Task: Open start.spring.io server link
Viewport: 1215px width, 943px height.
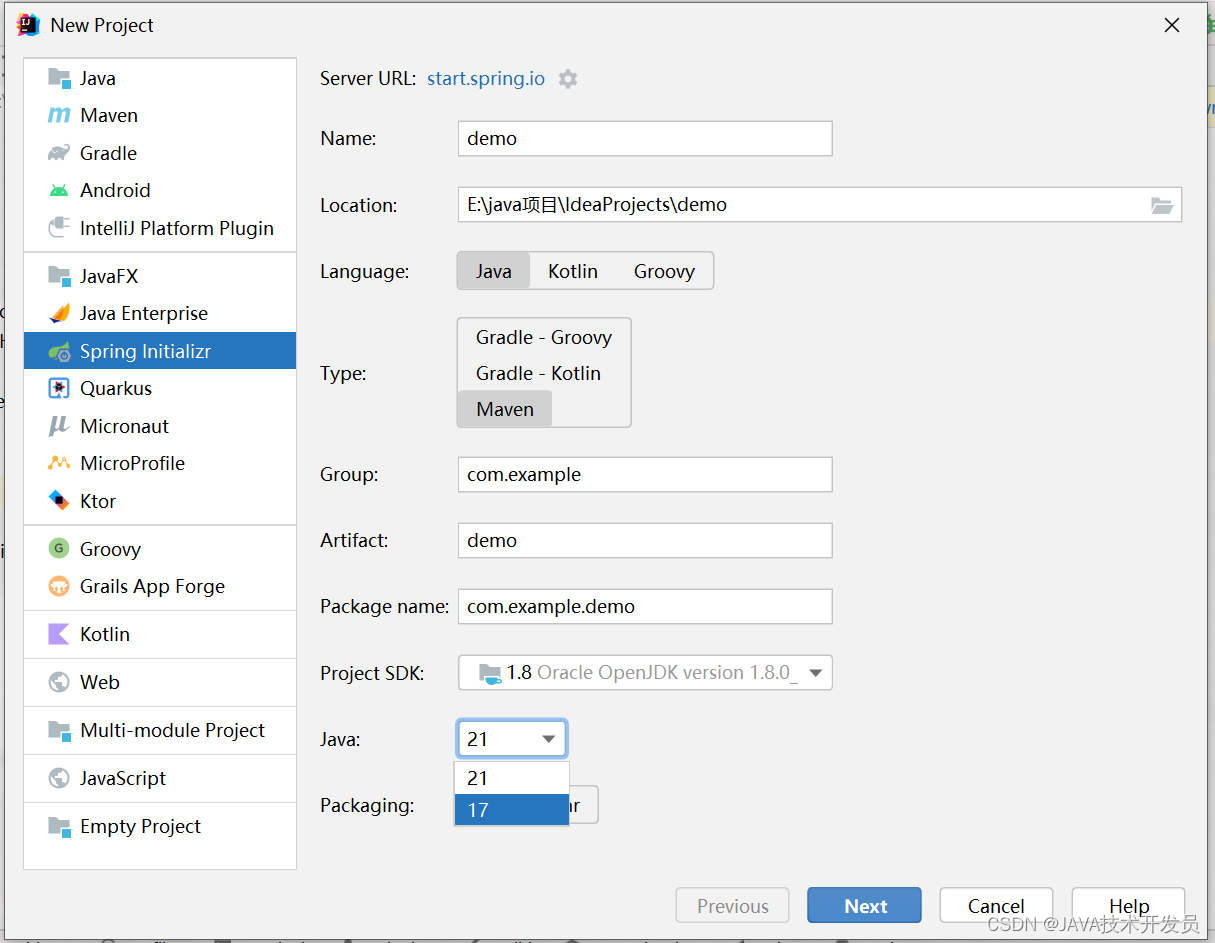Action: (x=486, y=78)
